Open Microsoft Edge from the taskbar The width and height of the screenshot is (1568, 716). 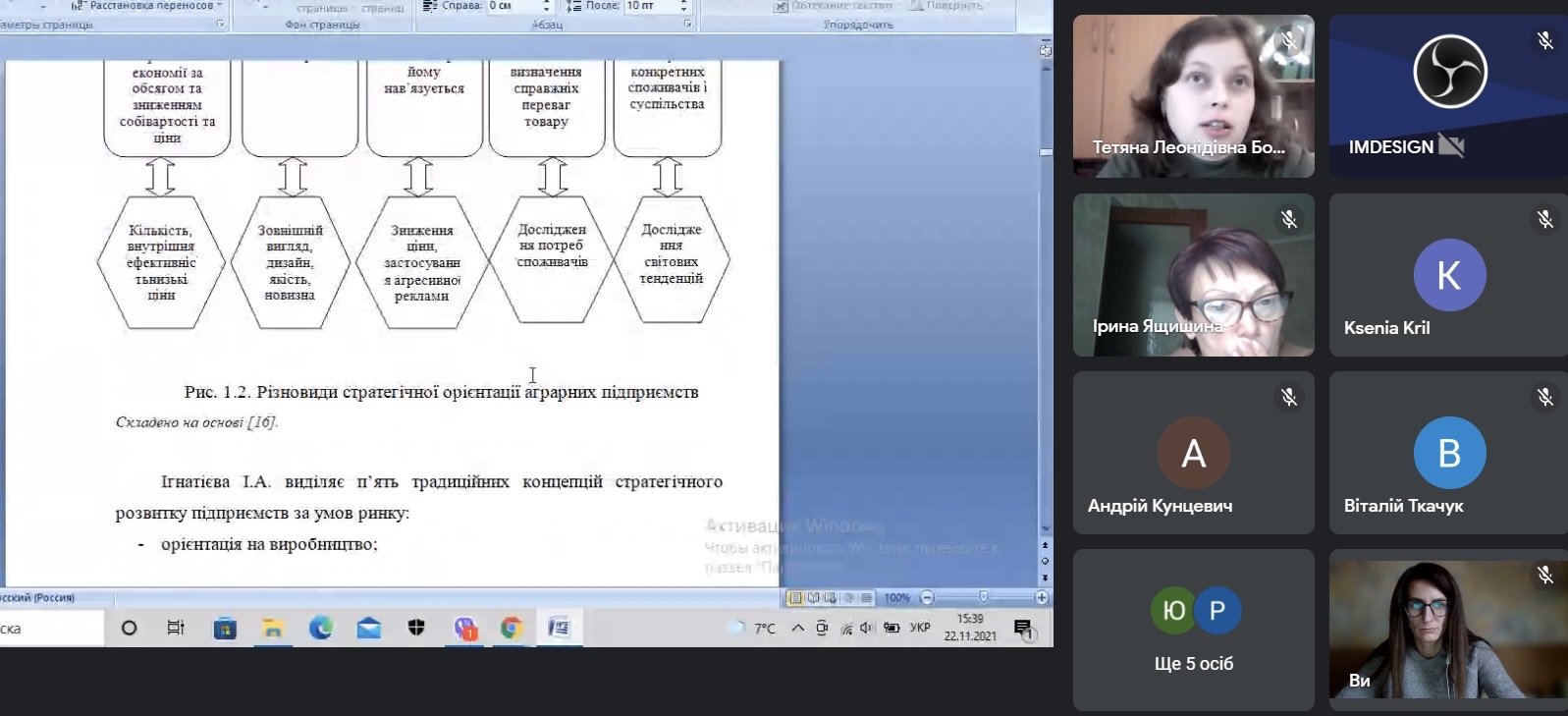[320, 628]
